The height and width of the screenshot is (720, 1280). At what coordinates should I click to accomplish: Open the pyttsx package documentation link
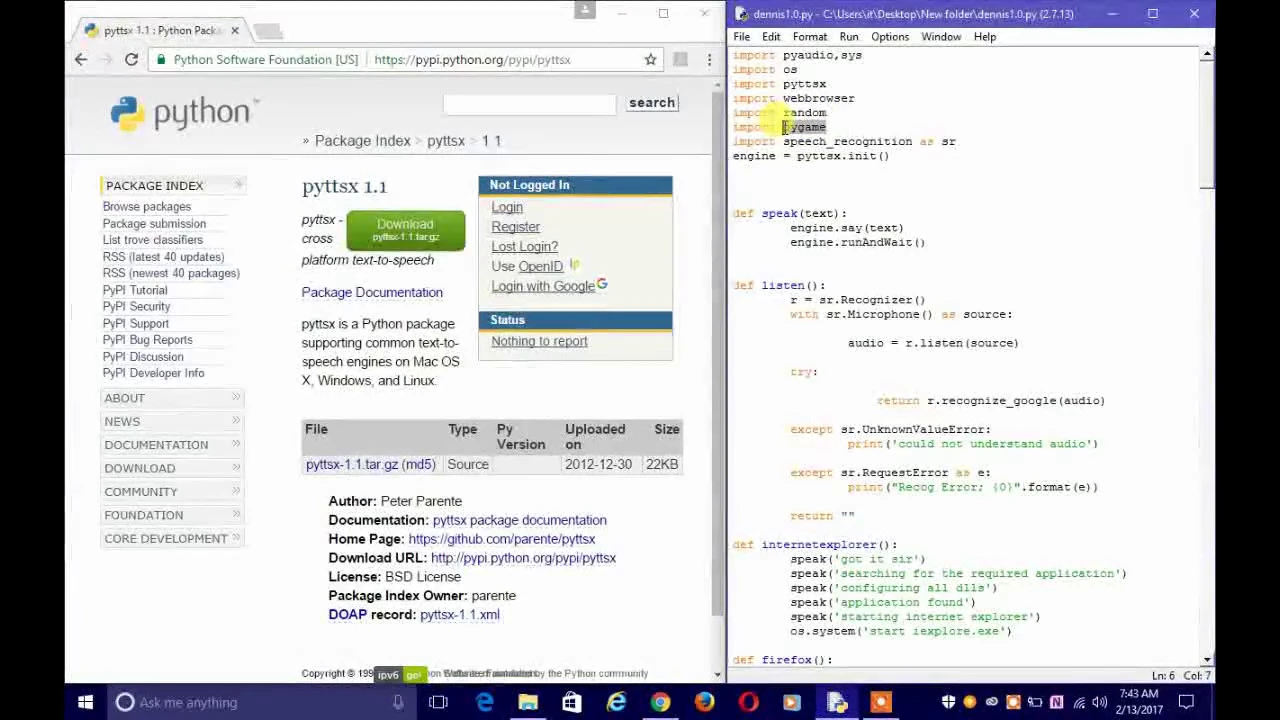519,520
